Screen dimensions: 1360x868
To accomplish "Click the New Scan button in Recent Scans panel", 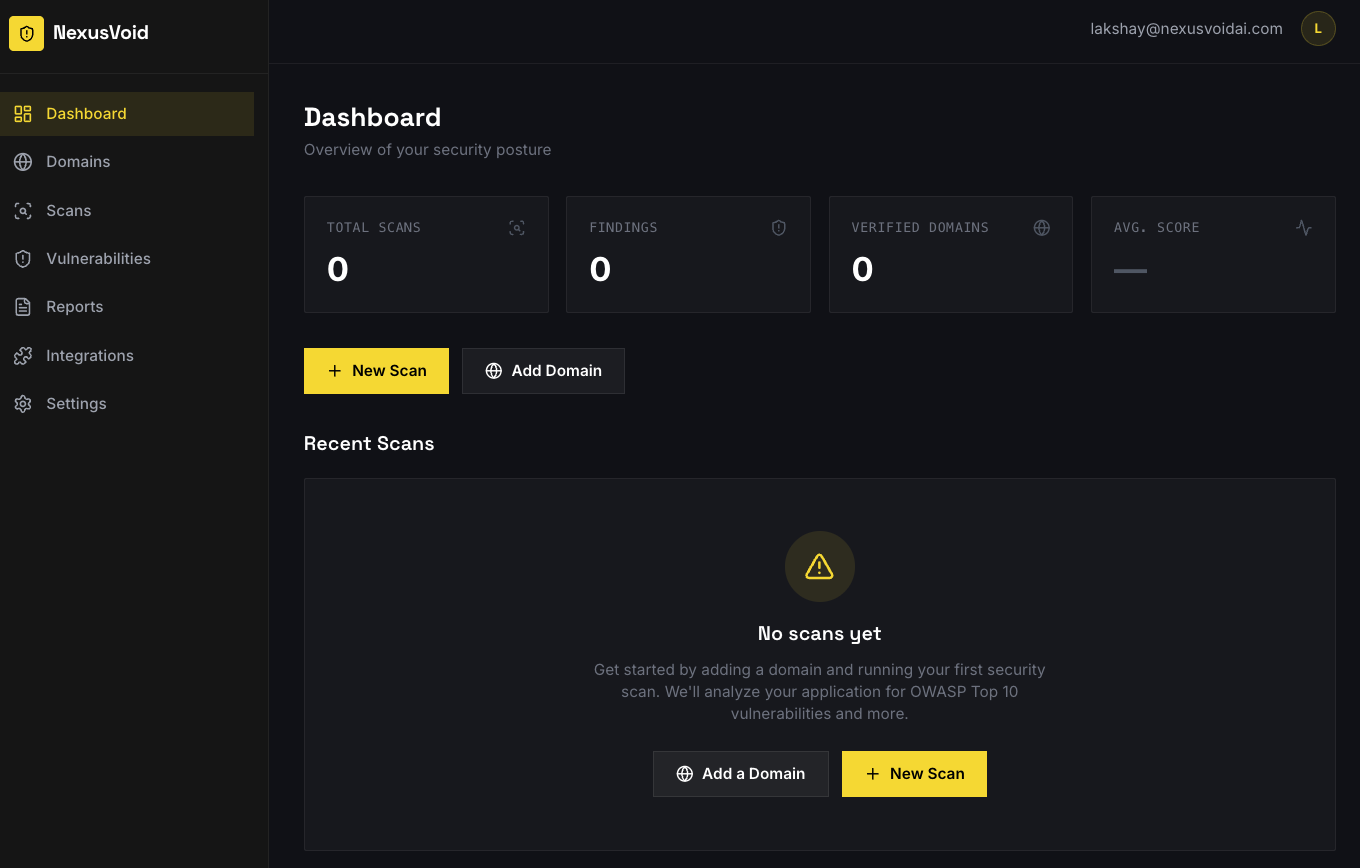I will click(914, 774).
